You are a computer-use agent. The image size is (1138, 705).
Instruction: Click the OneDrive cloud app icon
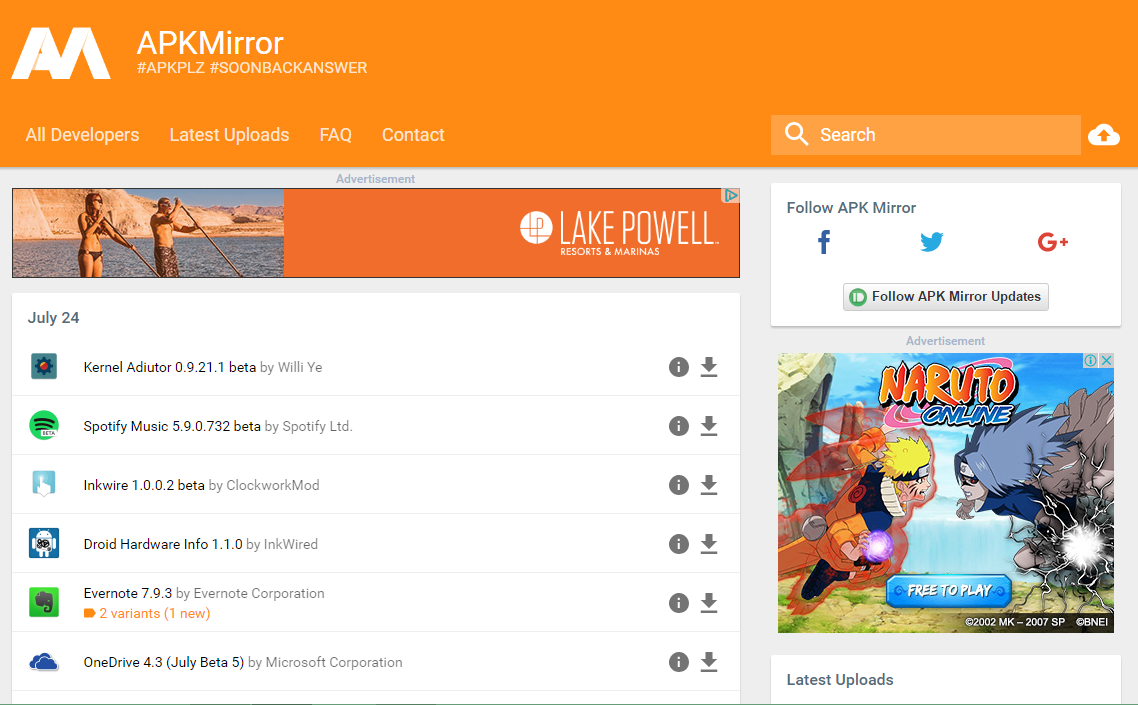click(44, 662)
